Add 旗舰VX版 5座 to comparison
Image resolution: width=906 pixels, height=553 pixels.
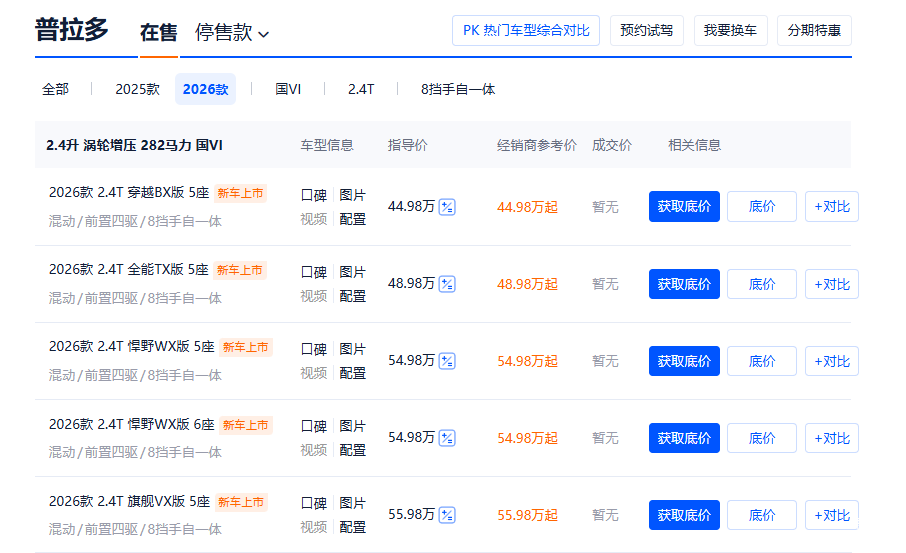832,515
